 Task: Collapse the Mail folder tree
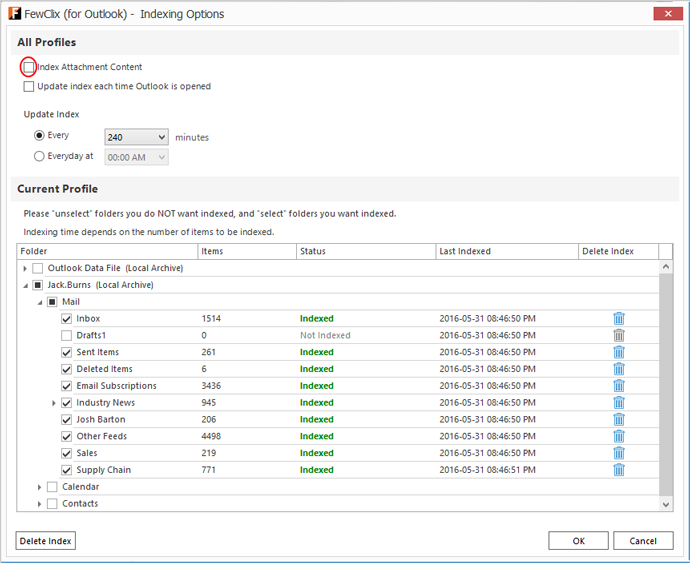tap(39, 302)
